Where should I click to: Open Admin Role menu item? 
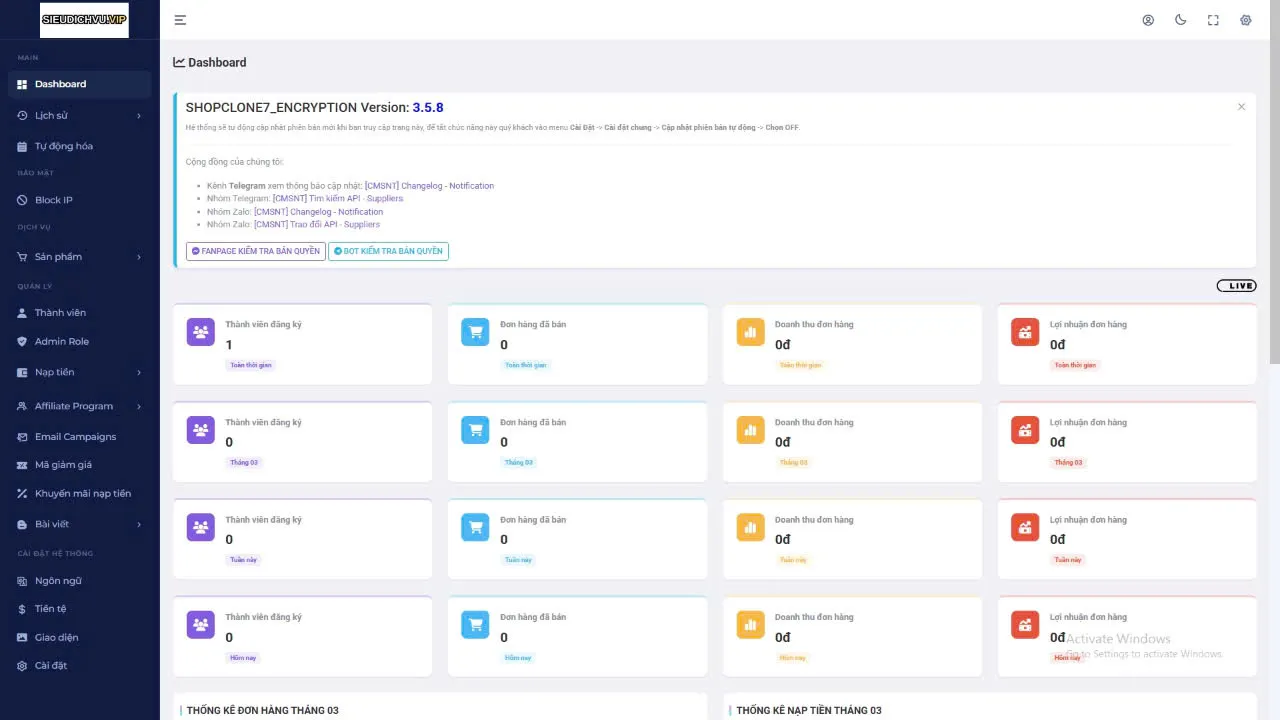pyautogui.click(x=80, y=342)
